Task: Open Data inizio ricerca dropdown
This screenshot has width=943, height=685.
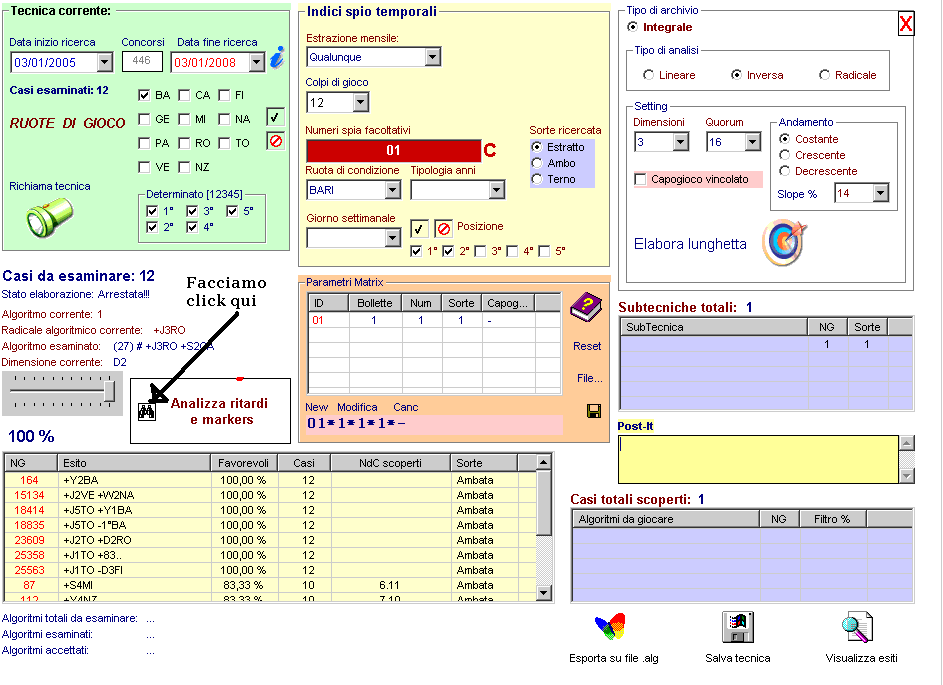Action: point(105,62)
